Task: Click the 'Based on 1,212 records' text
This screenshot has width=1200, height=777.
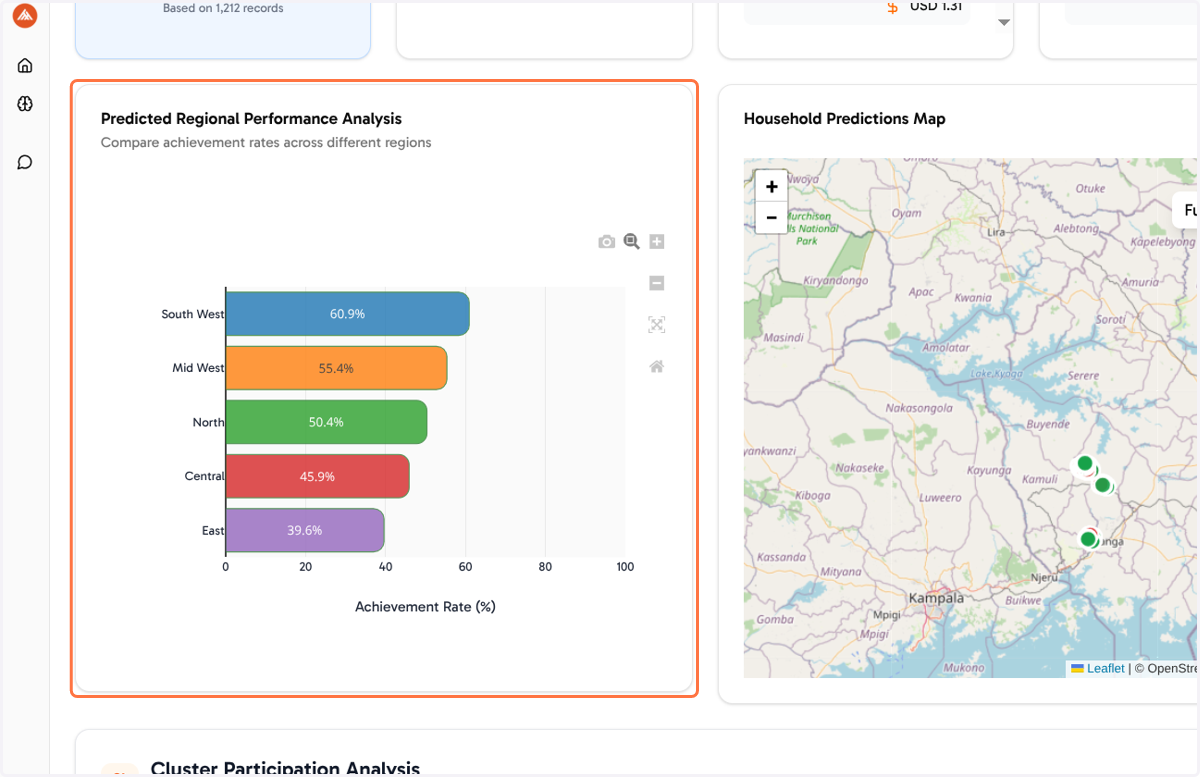Action: (x=223, y=8)
